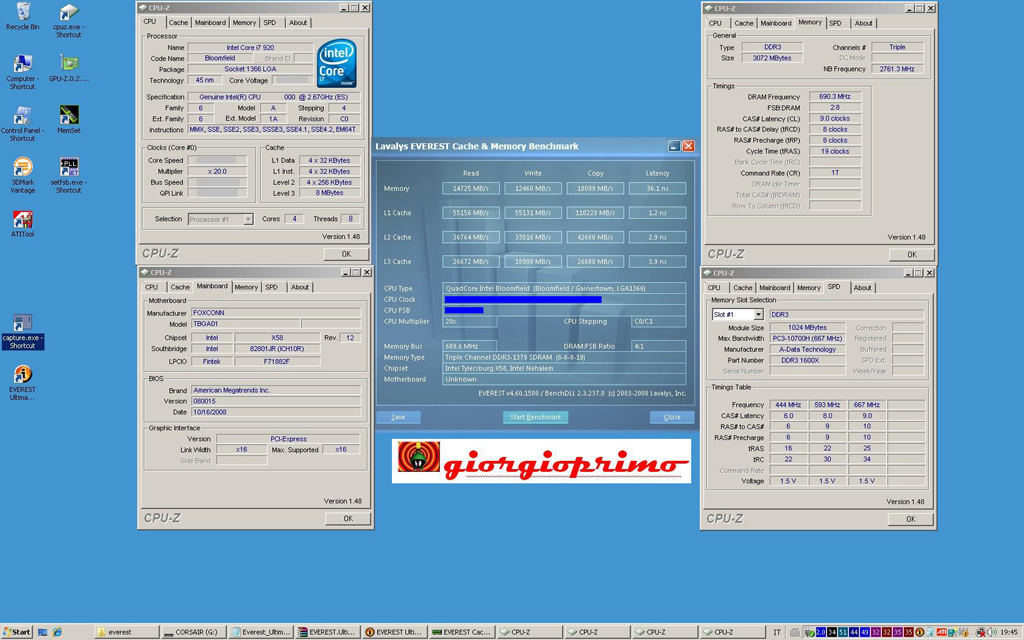The image size is (1024, 640).
Task: Click OK in the Processor CPU-Z window
Action: [346, 254]
